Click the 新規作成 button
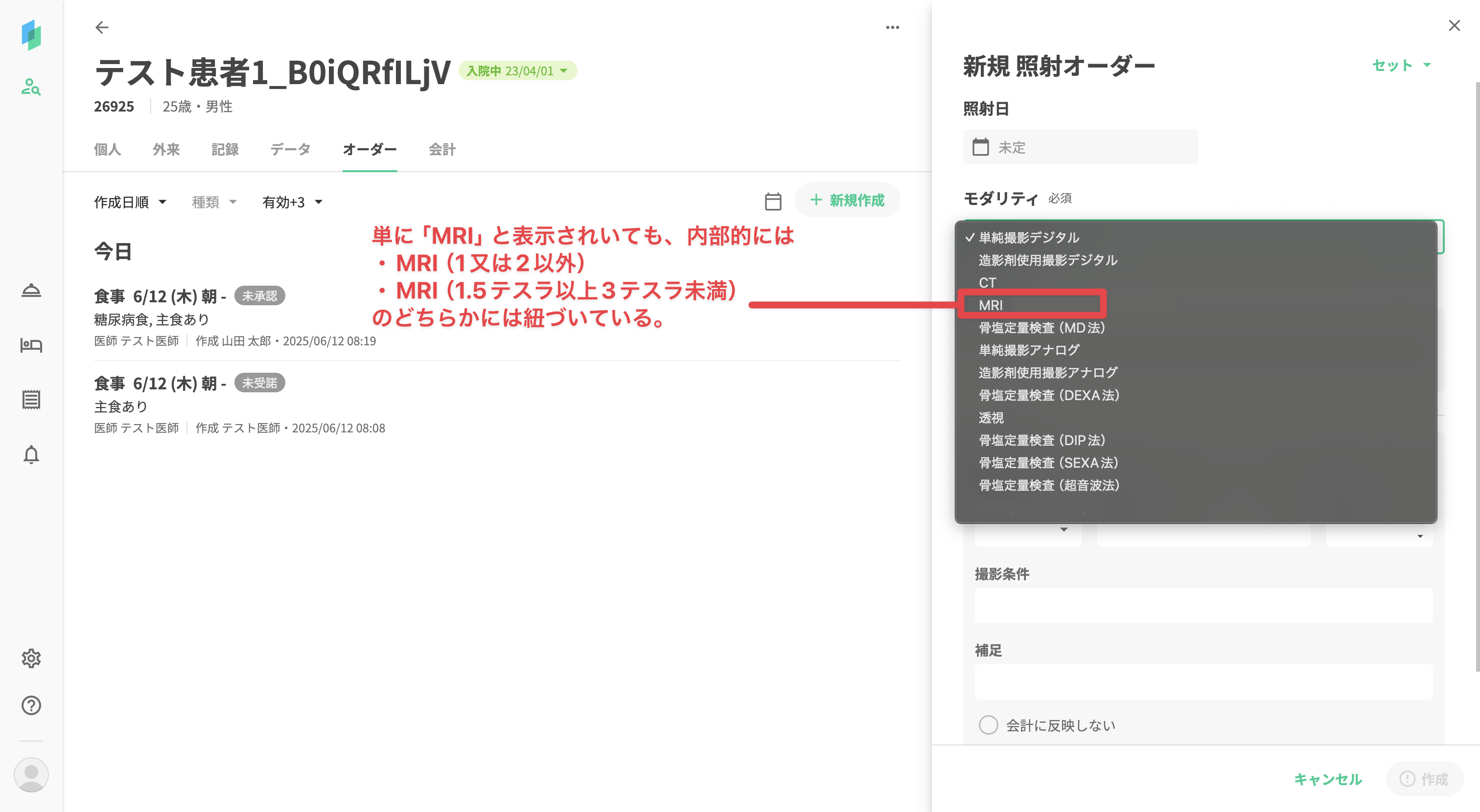Screen dimensions: 1480x812 847,201
